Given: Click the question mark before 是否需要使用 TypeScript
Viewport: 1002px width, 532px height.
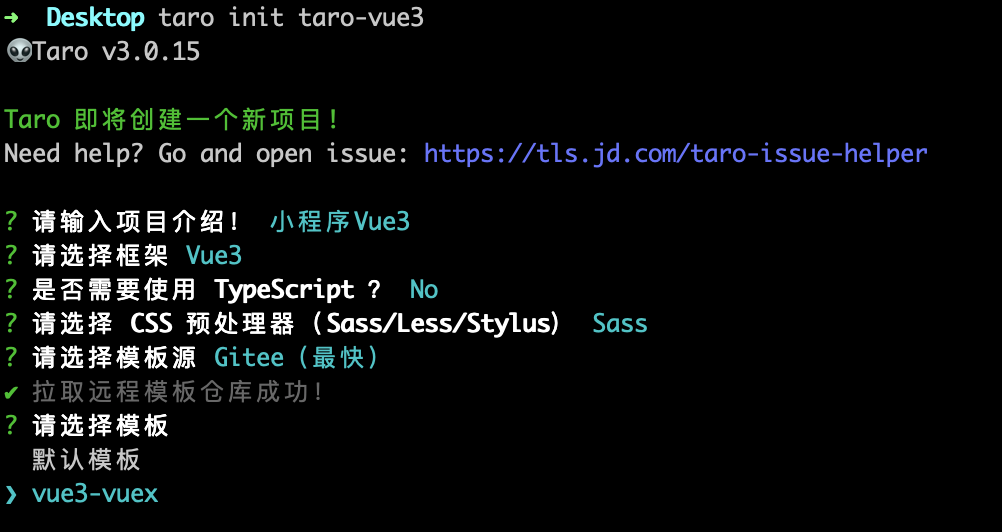Looking at the screenshot, I should (11, 290).
